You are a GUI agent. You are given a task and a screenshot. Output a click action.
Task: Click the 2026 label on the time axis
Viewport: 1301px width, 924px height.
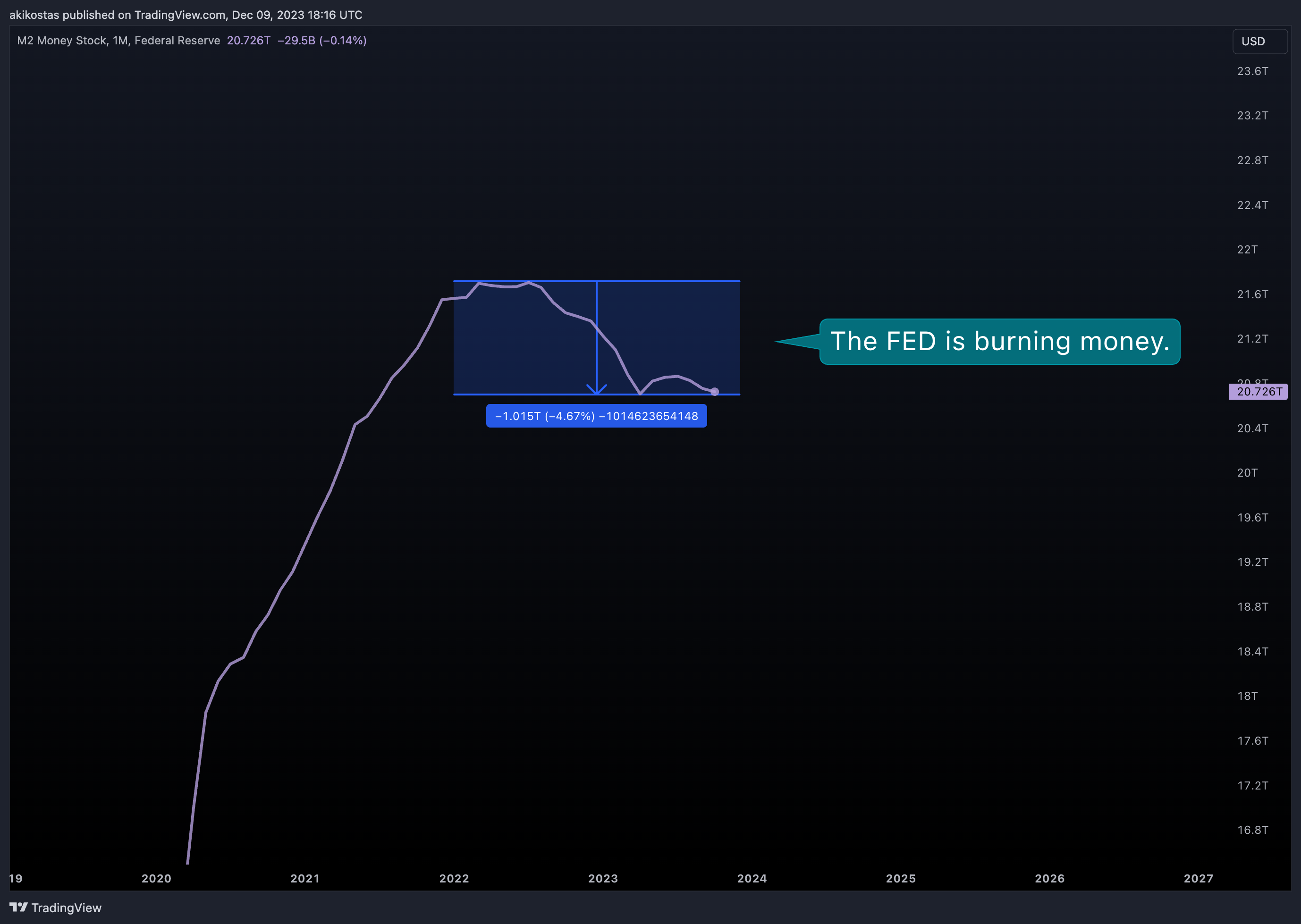click(1050, 879)
